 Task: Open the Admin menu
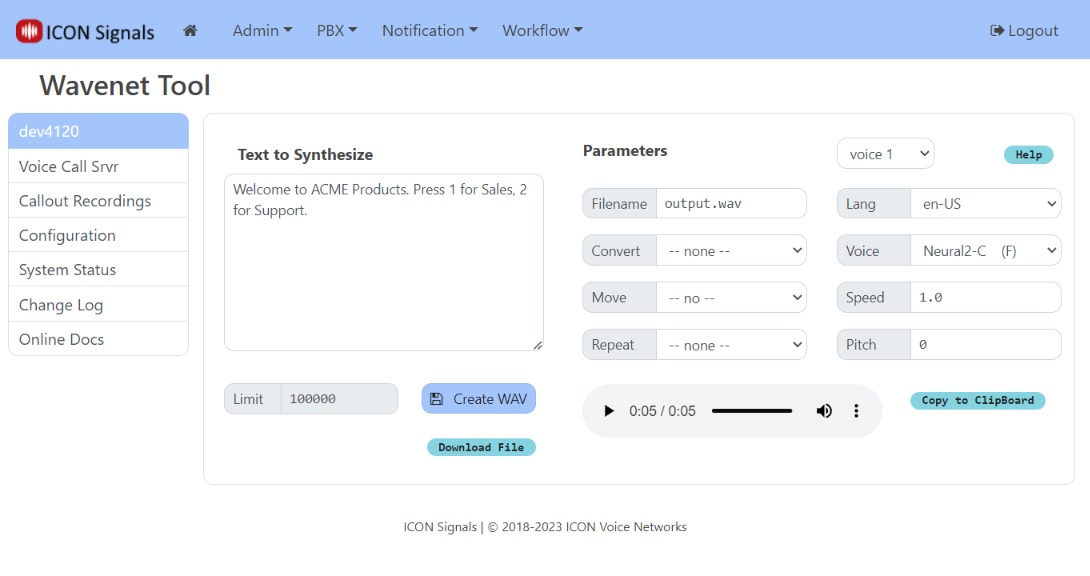tap(261, 30)
